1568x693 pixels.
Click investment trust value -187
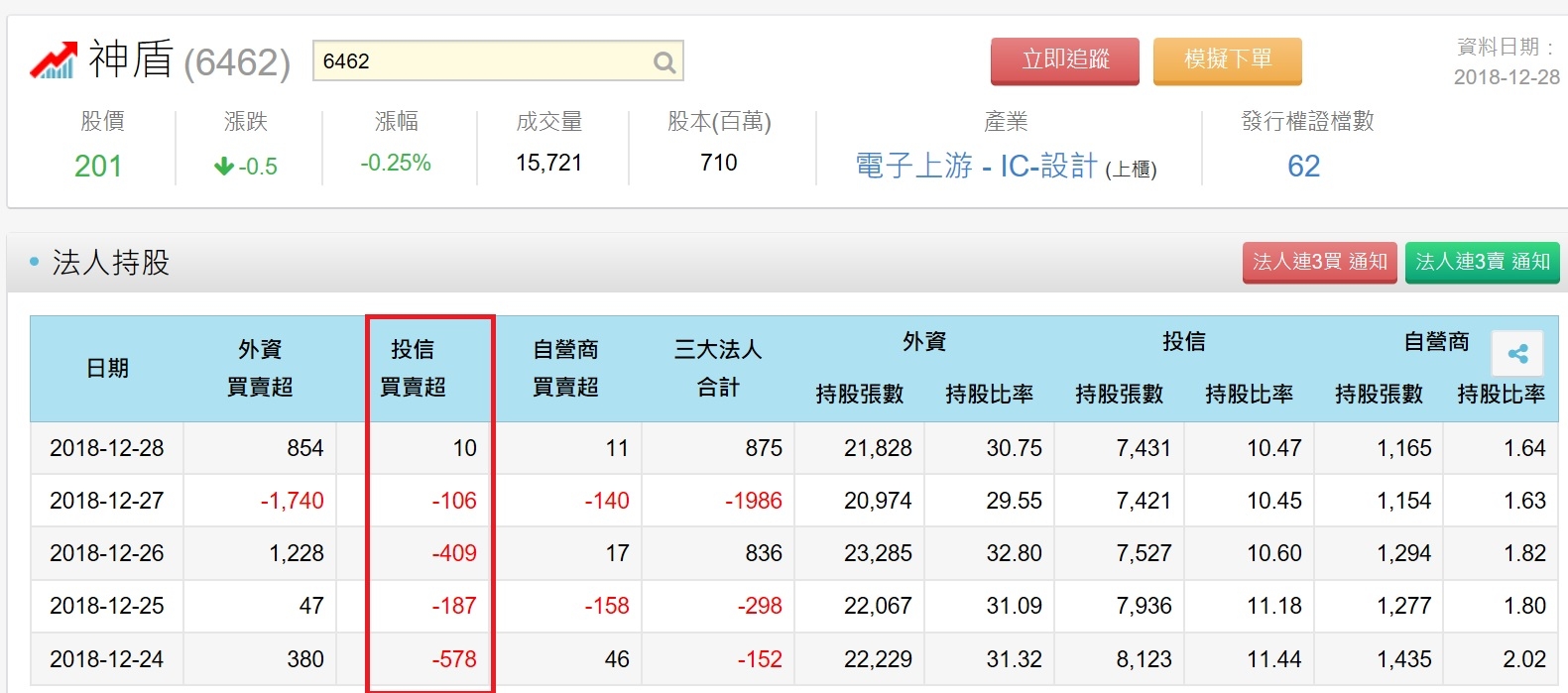(454, 606)
